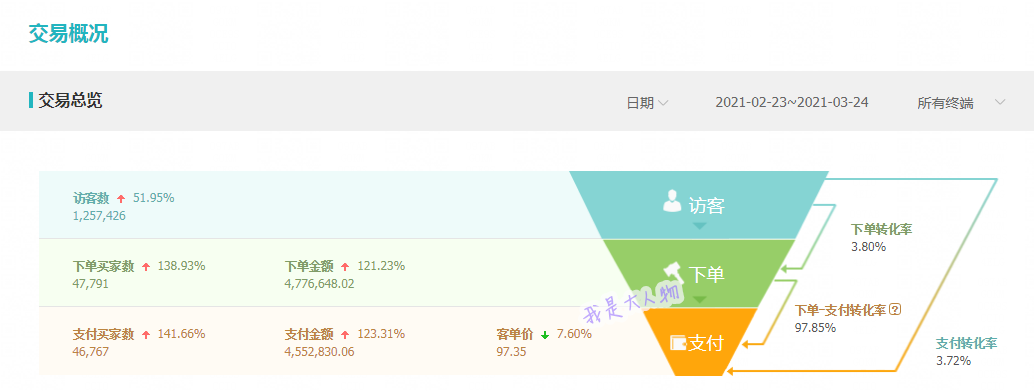Expand the 所有终端 terminal selector
Viewport: 1034px width, 391px height.
[961, 103]
